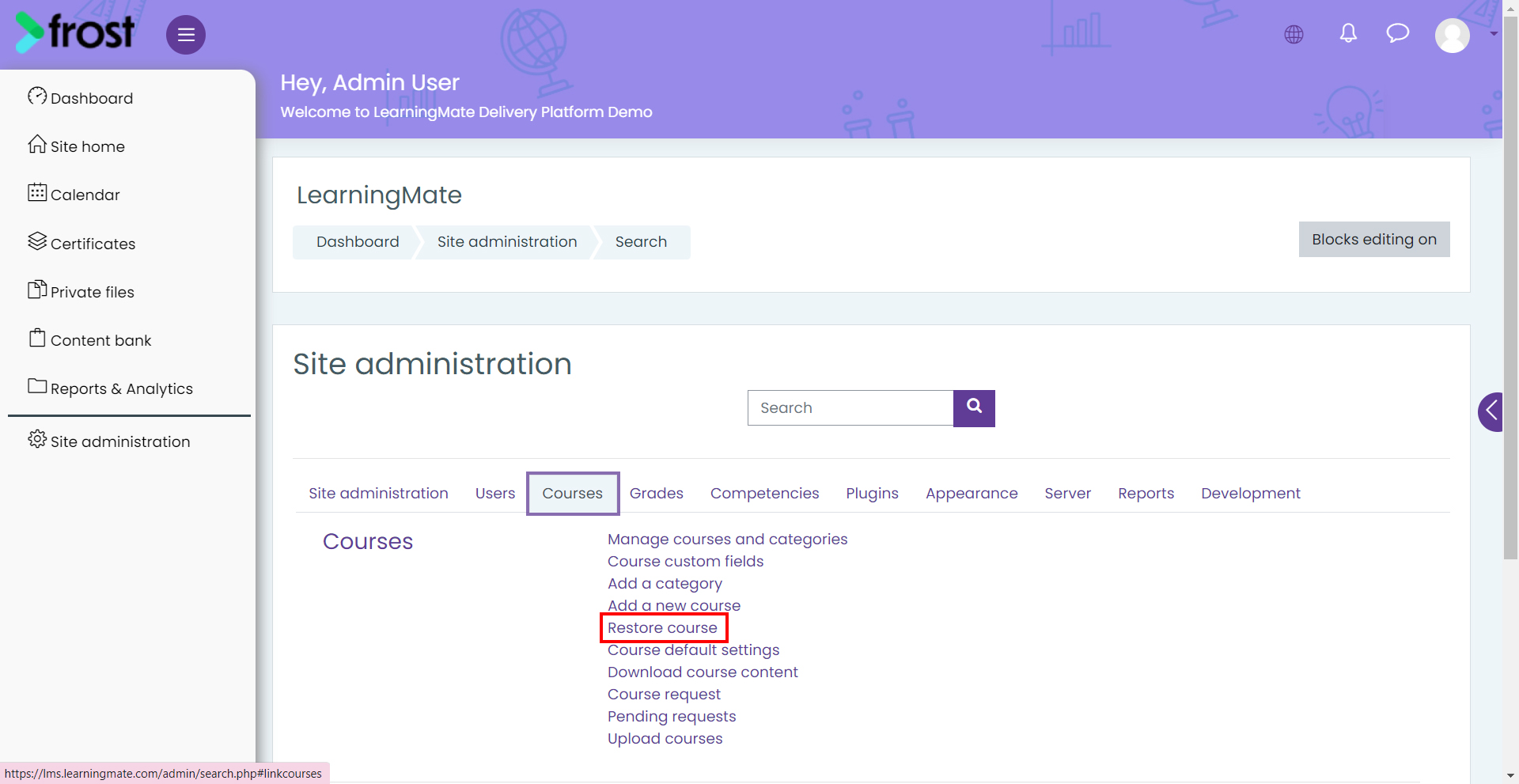The image size is (1519, 784).
Task: Open Course custom fields
Action: pos(686,562)
